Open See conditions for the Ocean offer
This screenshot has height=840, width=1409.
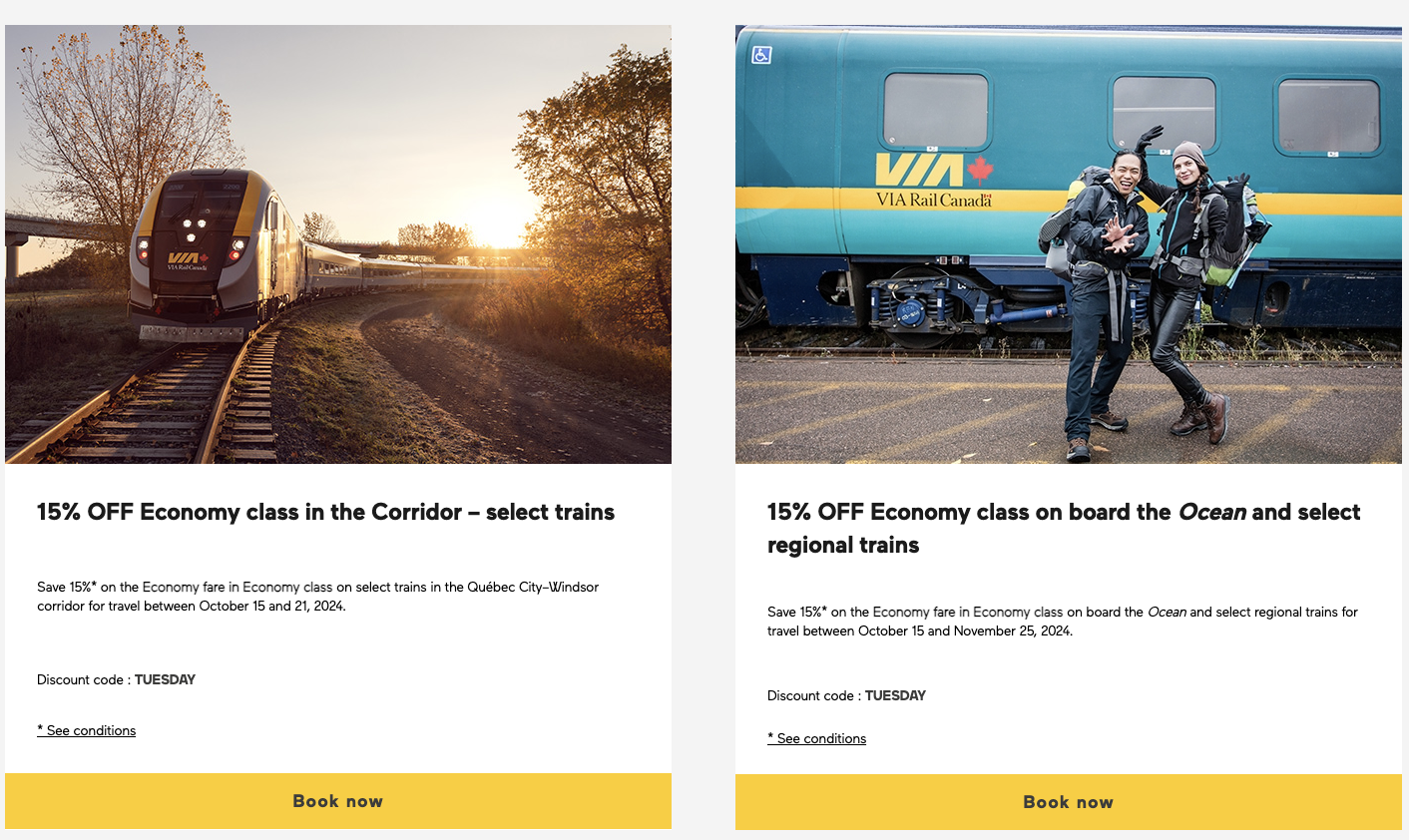(x=816, y=738)
